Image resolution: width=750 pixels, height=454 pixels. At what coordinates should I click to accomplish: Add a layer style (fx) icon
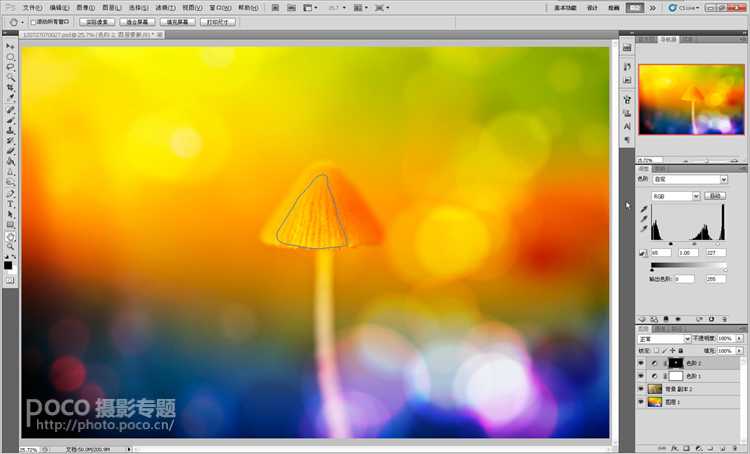coord(675,448)
